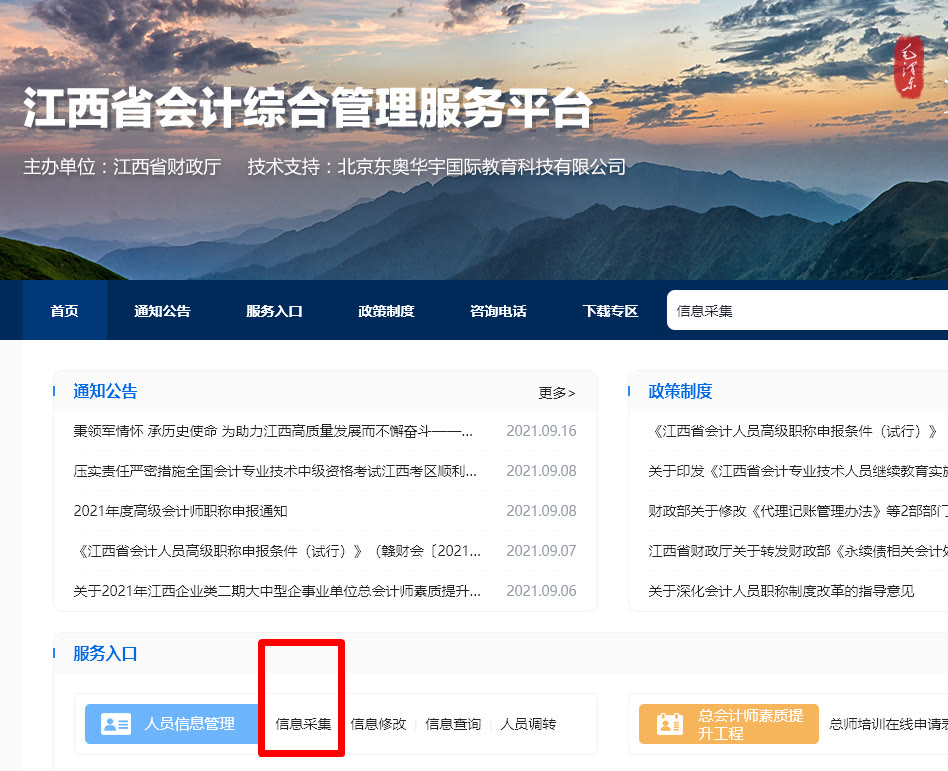Click the red highlighted 信息采集 service entry
This screenshot has height=771, width=948.
tap(301, 722)
